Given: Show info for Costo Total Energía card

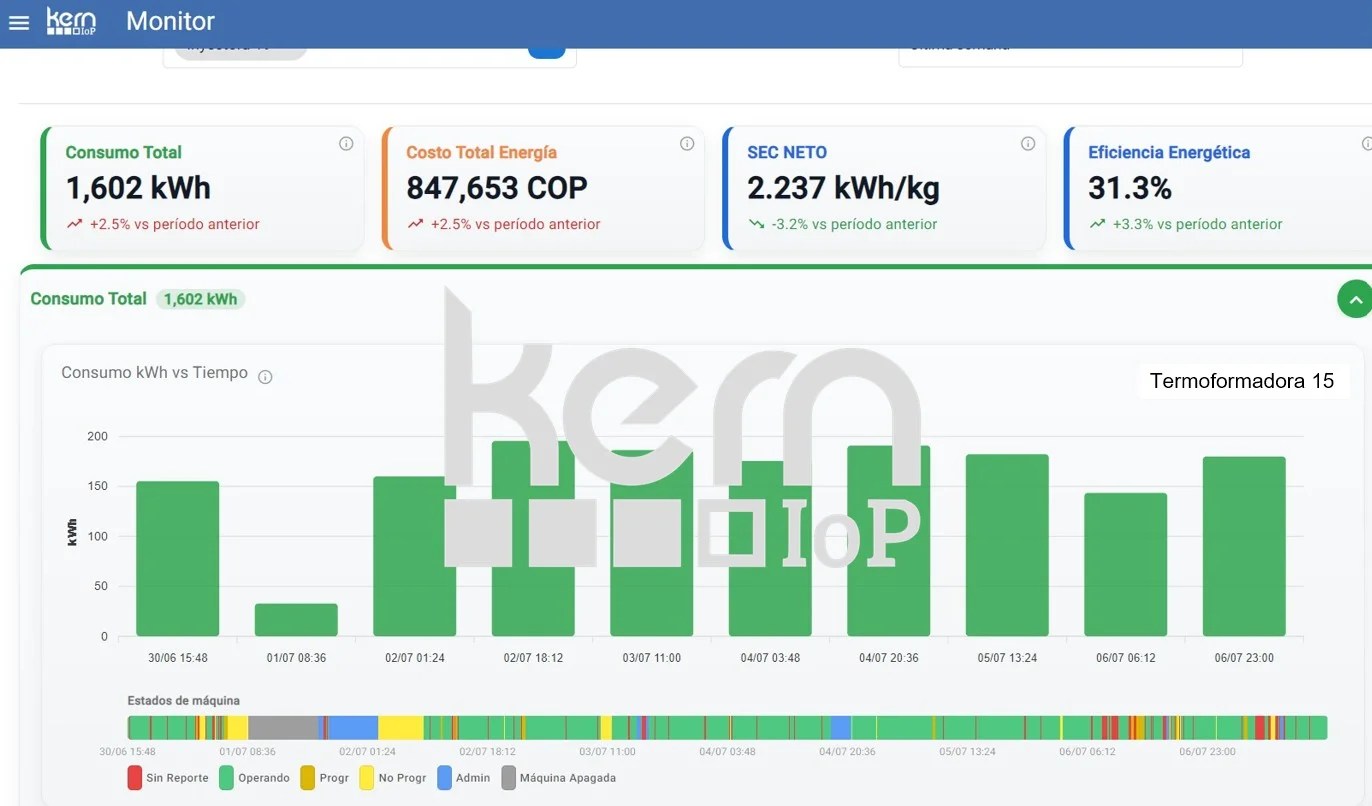Looking at the screenshot, I should [687, 144].
